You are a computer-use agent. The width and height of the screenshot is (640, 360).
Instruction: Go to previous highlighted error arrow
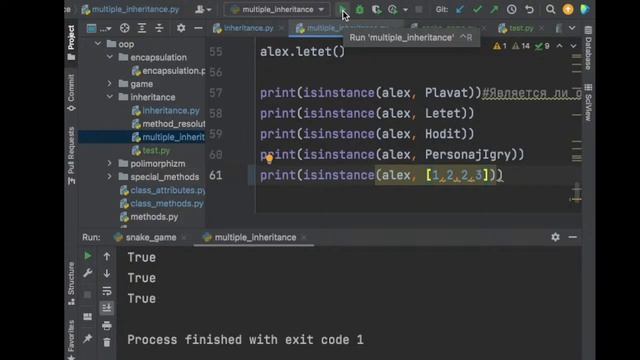559,46
